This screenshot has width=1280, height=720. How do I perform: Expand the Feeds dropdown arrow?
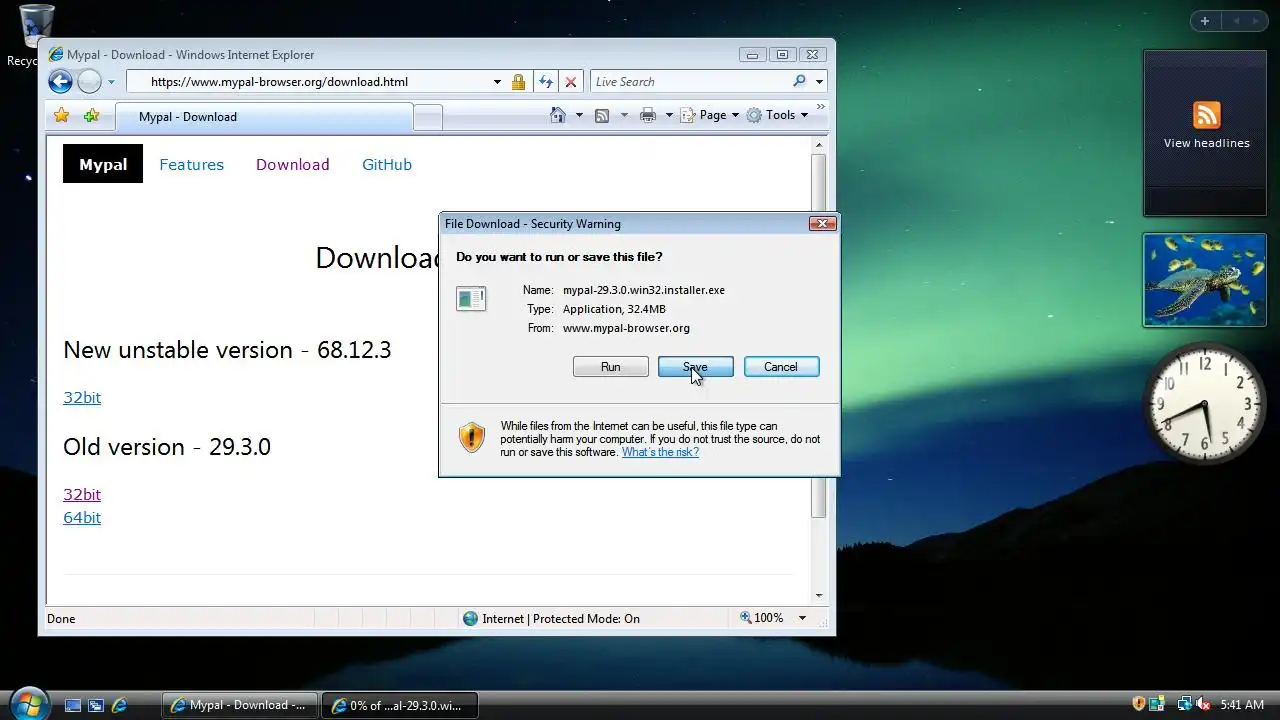624,115
